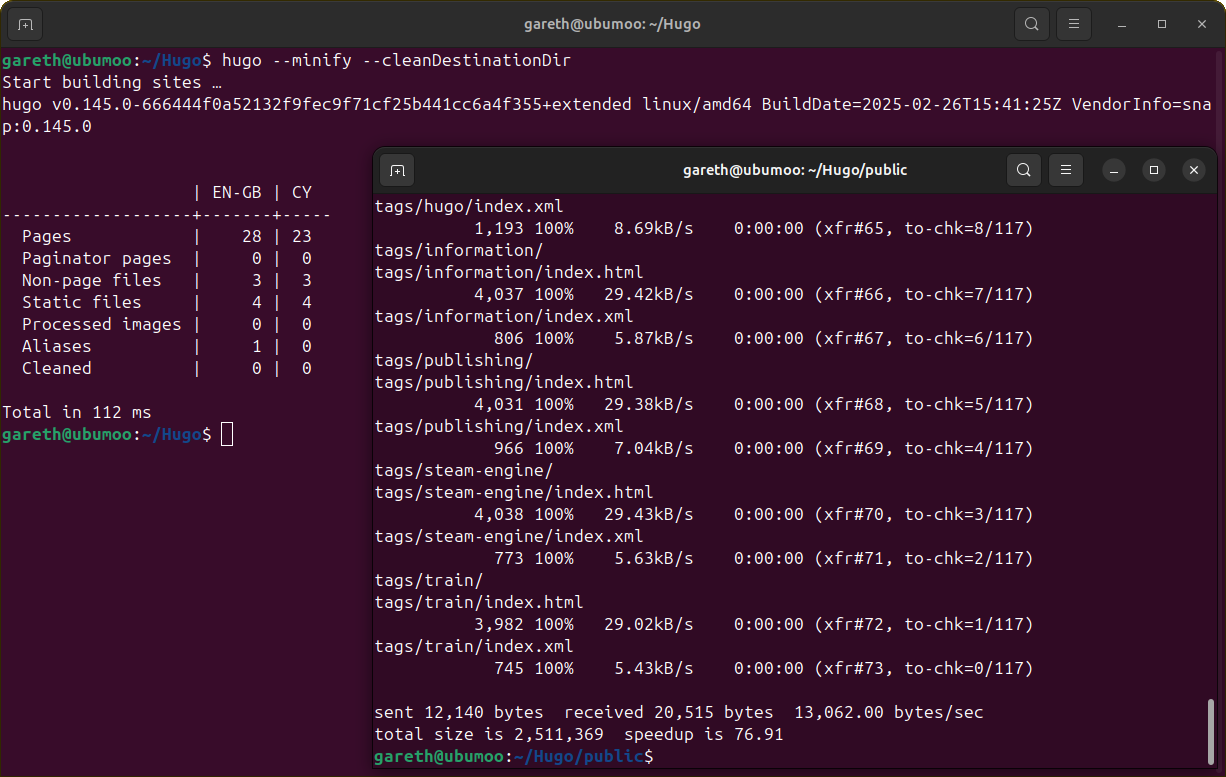This screenshot has width=1226, height=777.
Task: Open new tab in ~/Hugo/public terminal window
Action: [397, 170]
